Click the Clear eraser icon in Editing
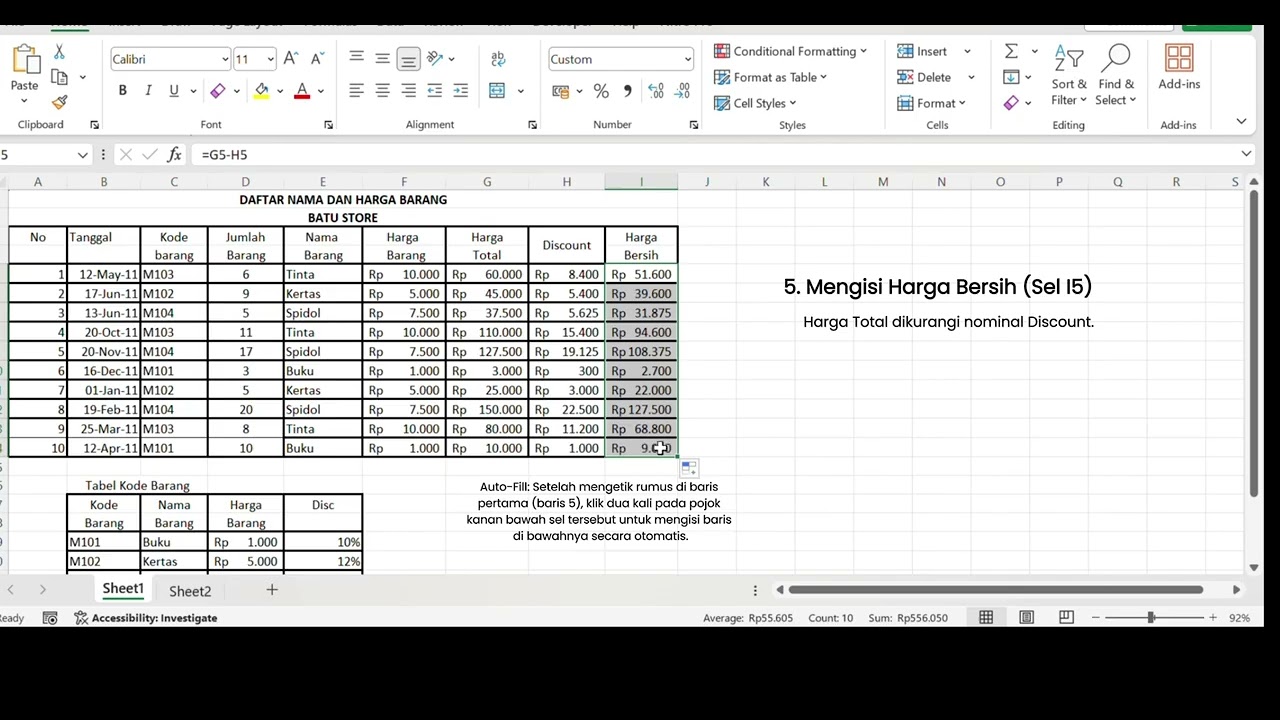This screenshot has height=720, width=1280. tap(1011, 102)
